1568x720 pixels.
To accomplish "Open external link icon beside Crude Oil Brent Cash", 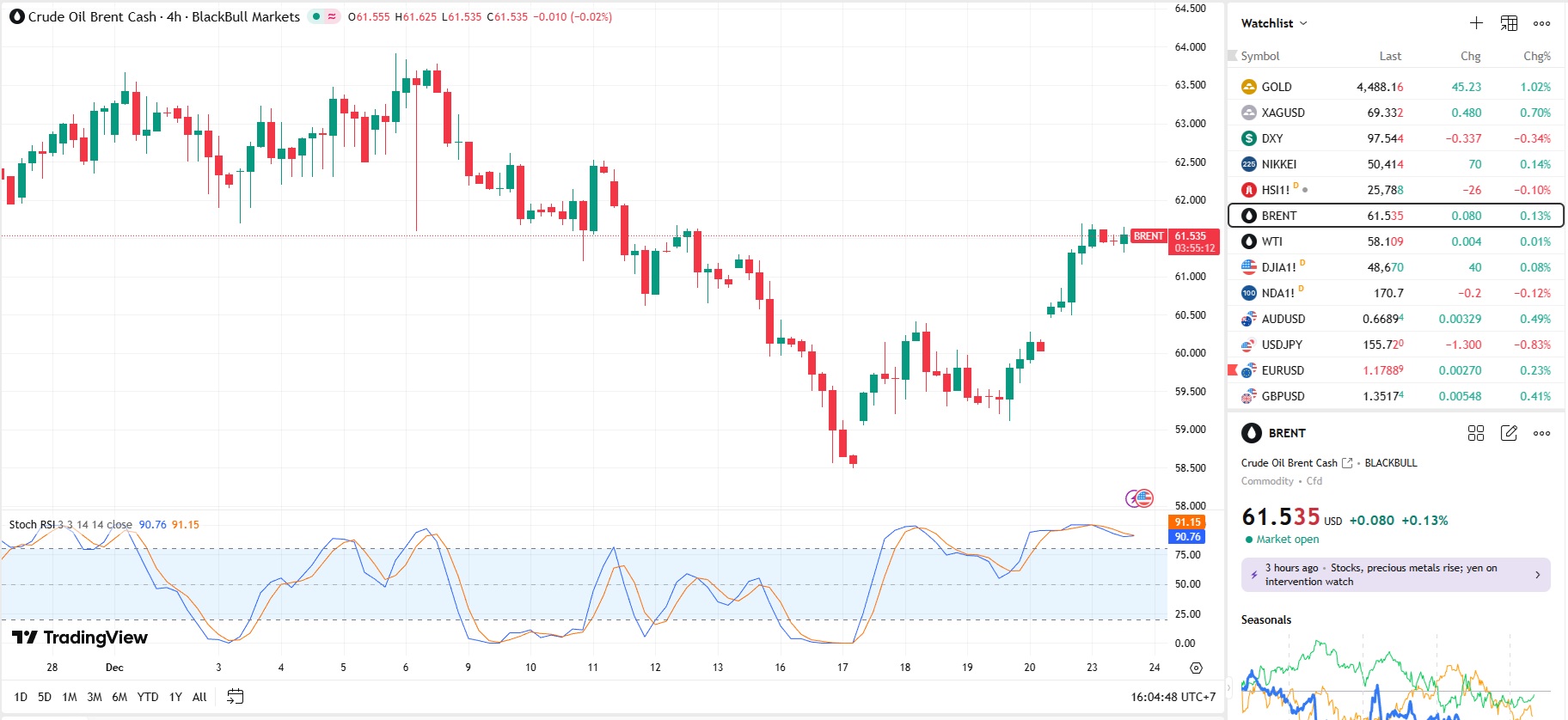I will pos(1347,463).
